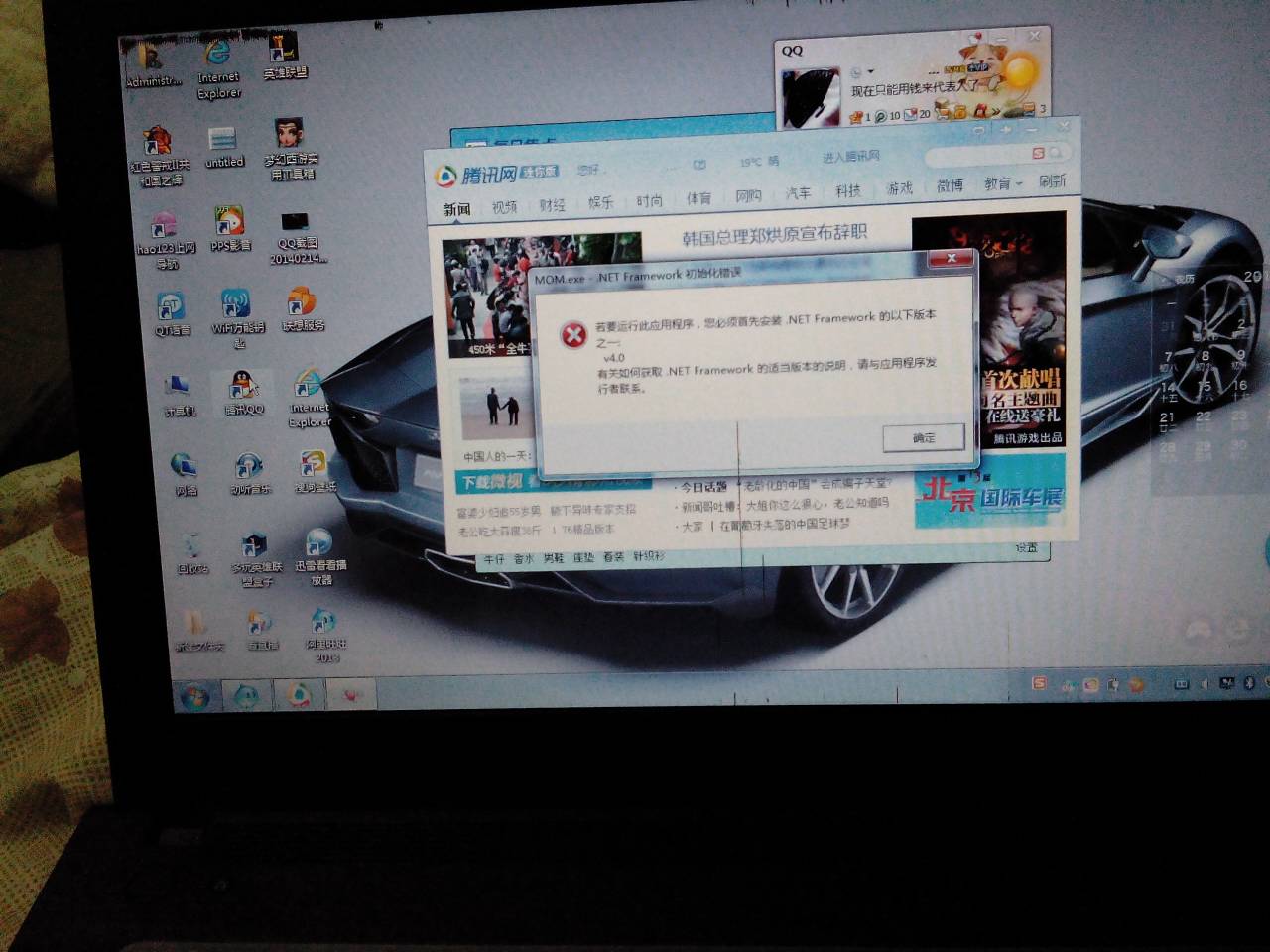Click the 北京国际车展 banner ad
The image size is (1270, 952).
(x=989, y=493)
